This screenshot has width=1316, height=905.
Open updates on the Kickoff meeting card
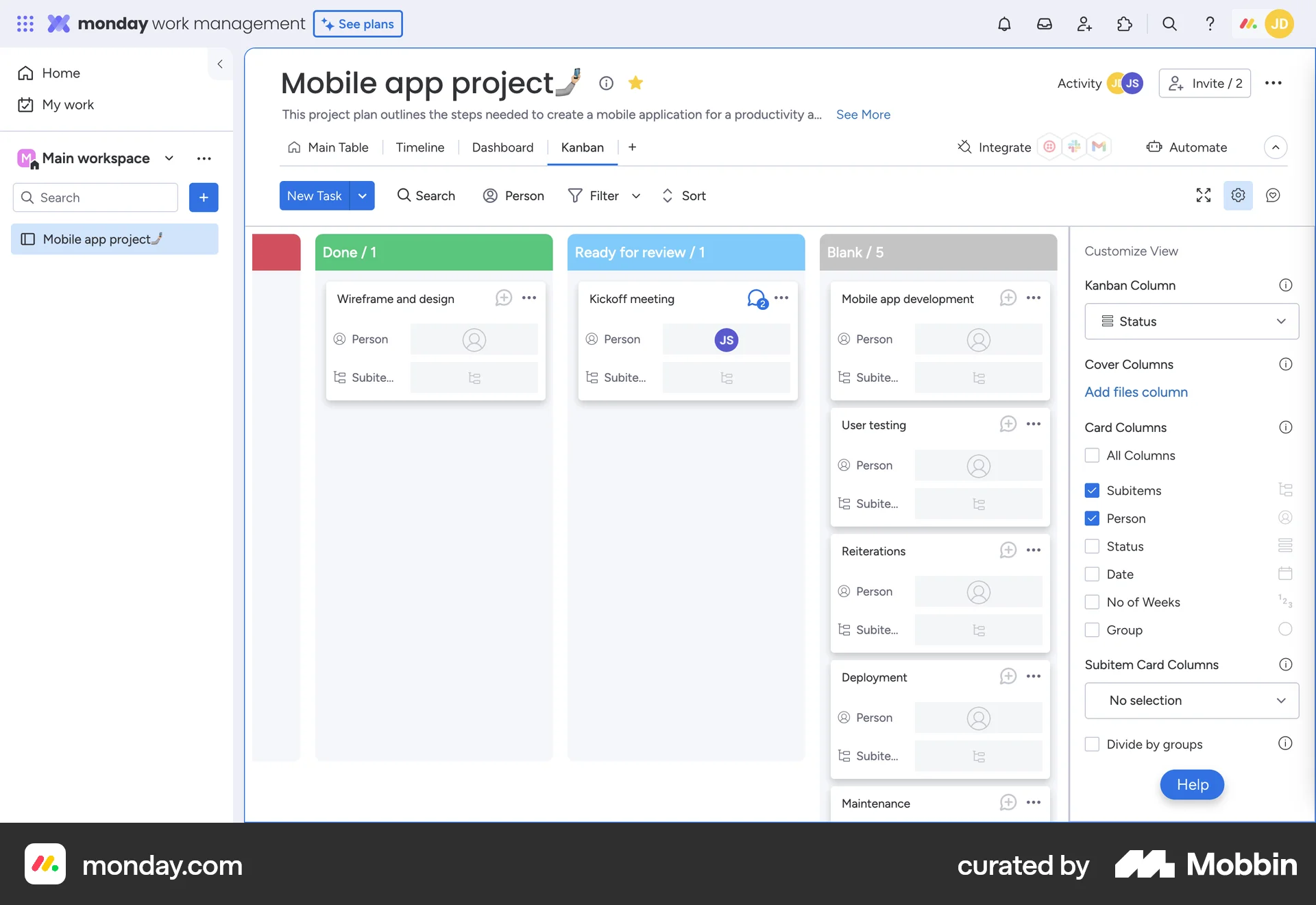click(x=755, y=298)
